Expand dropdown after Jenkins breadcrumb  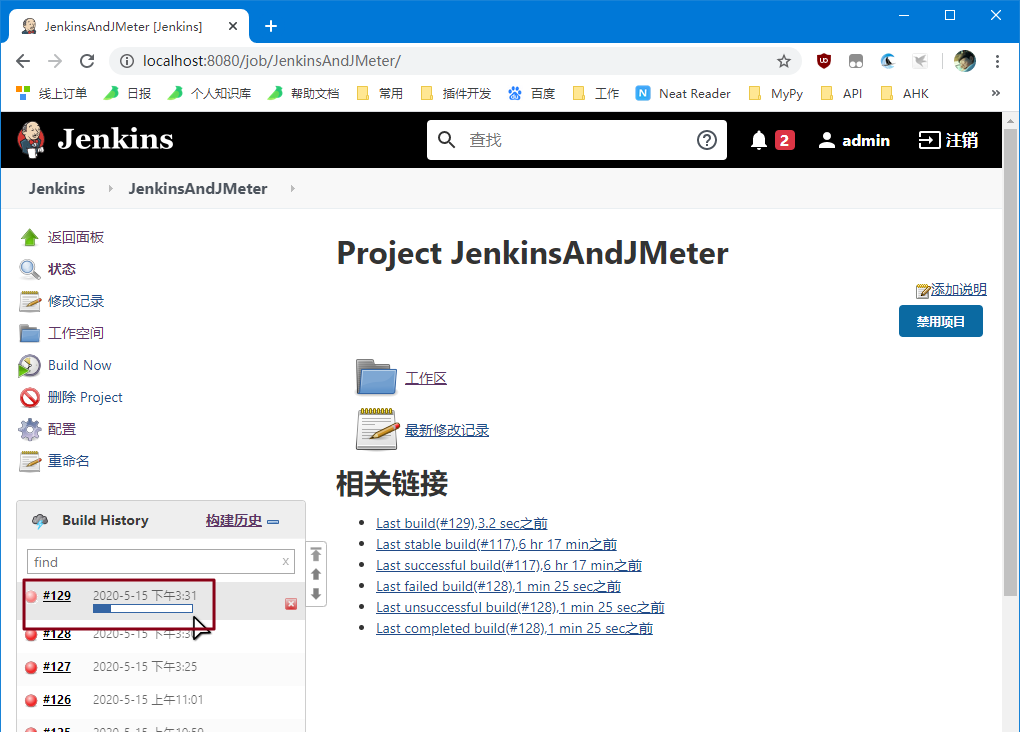(x=111, y=189)
